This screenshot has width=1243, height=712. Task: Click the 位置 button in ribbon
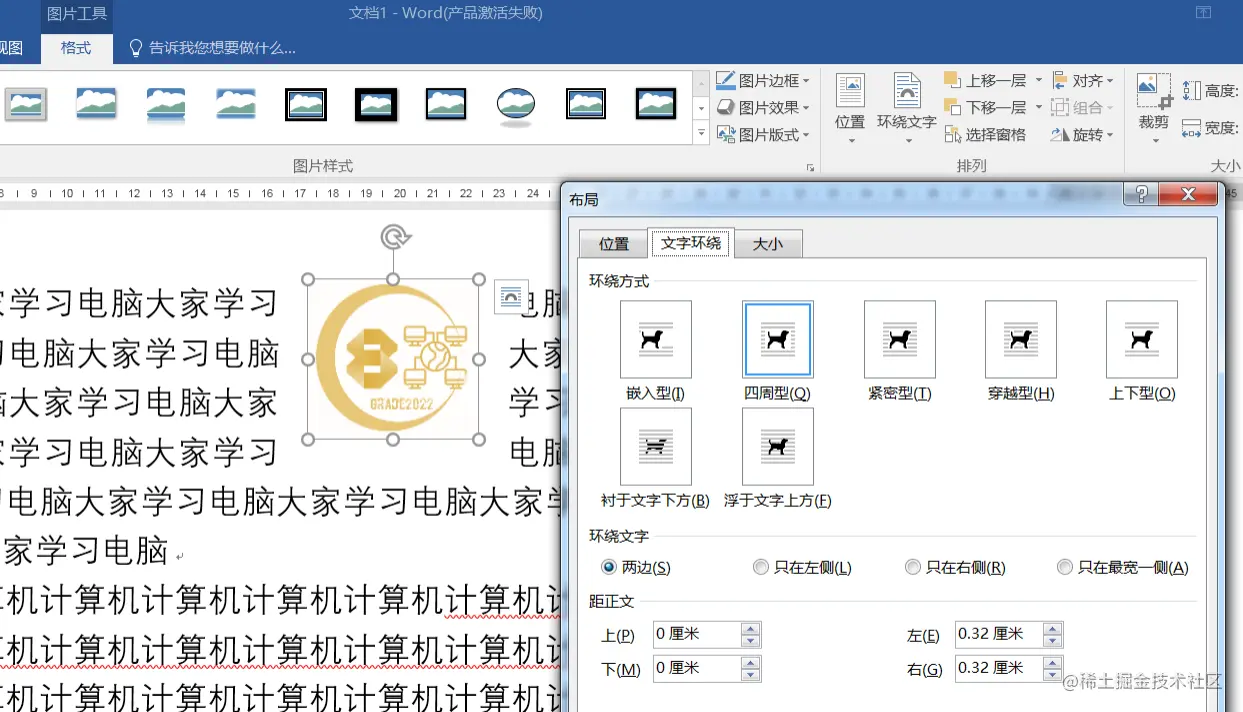850,108
